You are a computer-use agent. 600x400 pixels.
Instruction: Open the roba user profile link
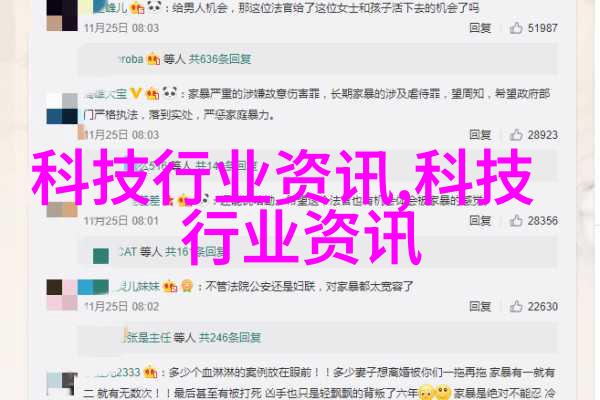[x=131, y=59]
